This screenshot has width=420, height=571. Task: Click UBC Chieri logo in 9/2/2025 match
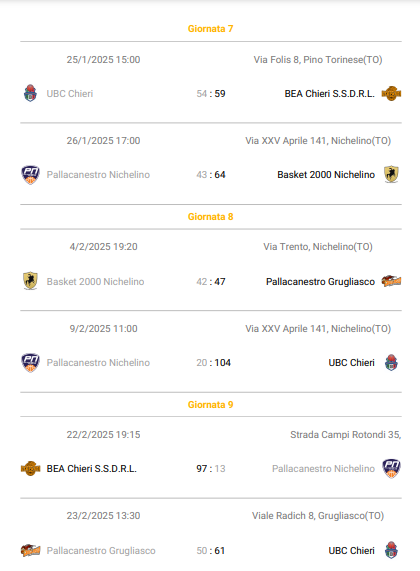391,362
